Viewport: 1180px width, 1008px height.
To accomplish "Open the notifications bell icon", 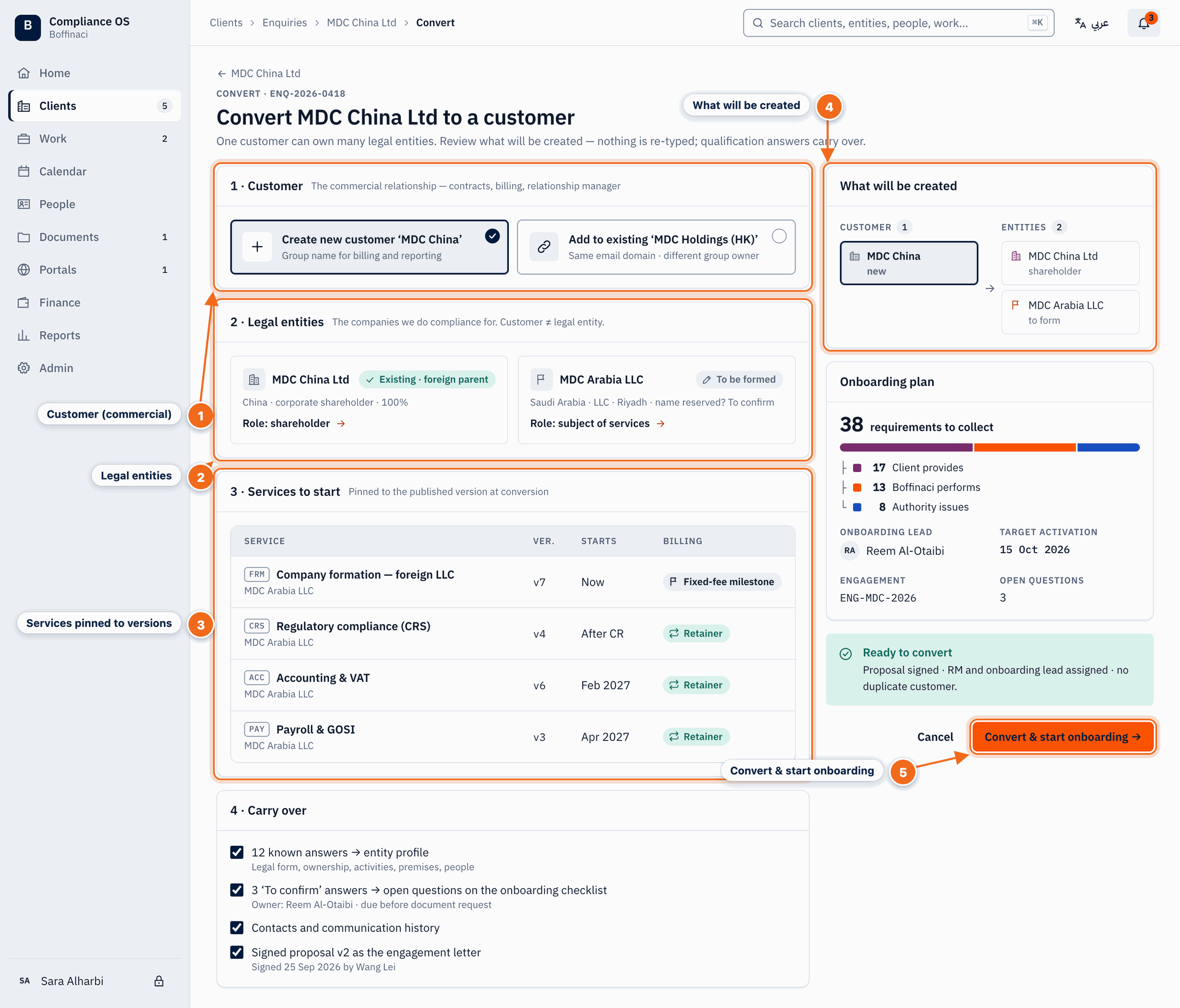I will tap(1144, 23).
